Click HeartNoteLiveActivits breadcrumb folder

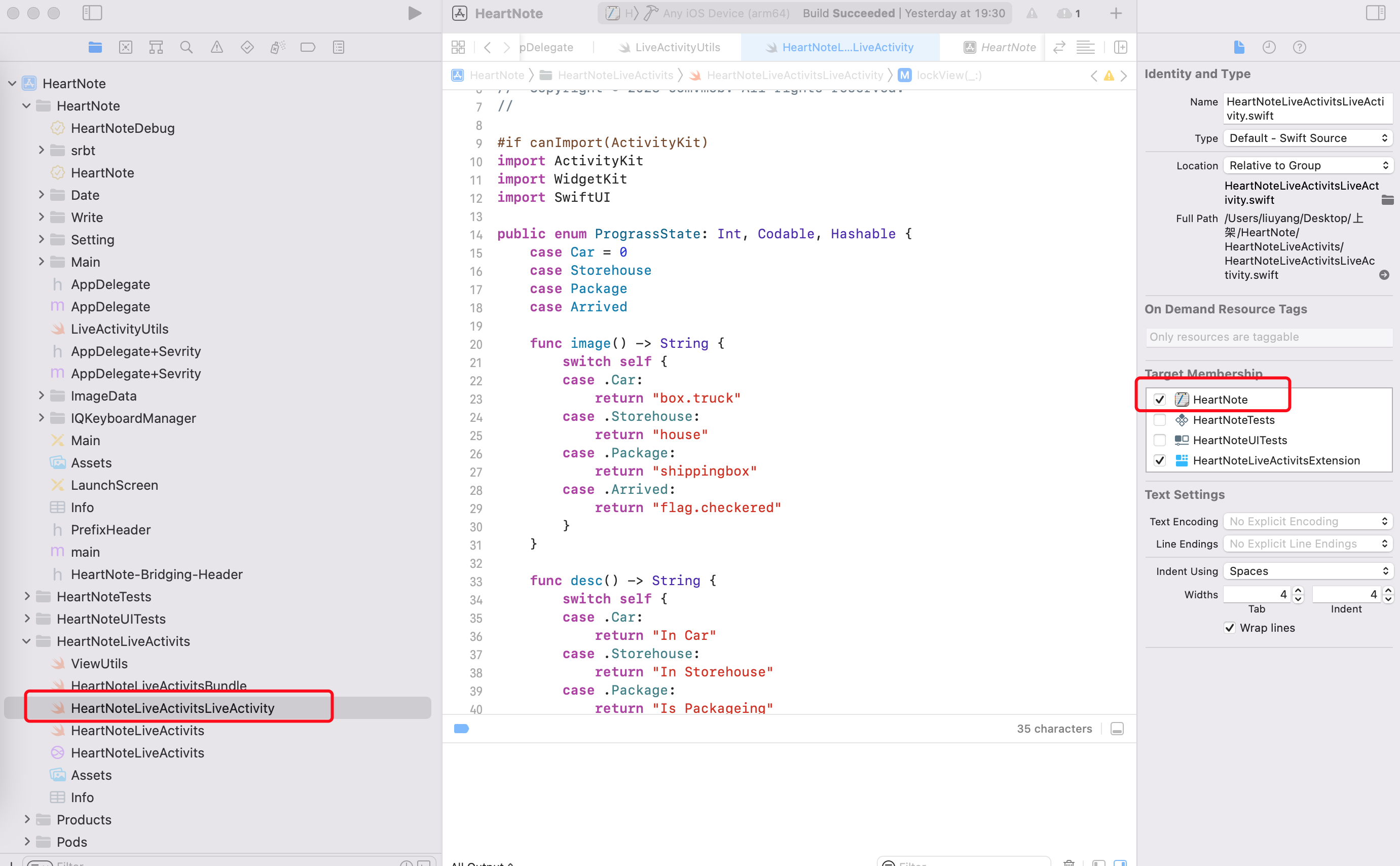pos(607,75)
